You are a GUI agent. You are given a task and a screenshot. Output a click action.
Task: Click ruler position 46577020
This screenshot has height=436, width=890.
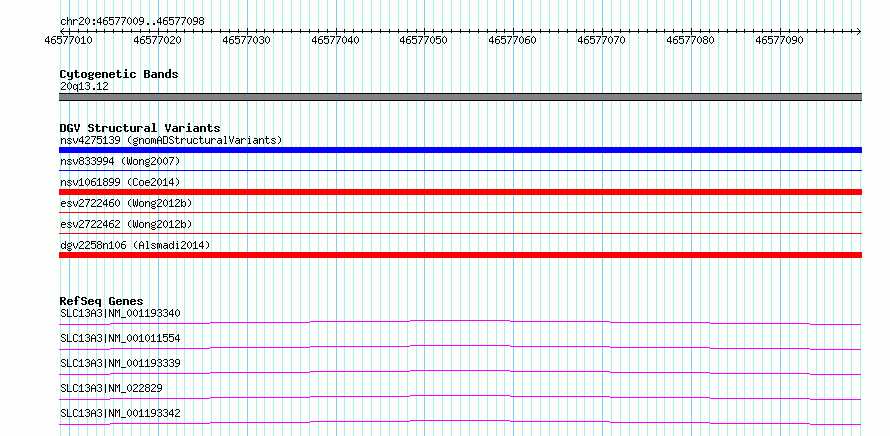coord(157,40)
